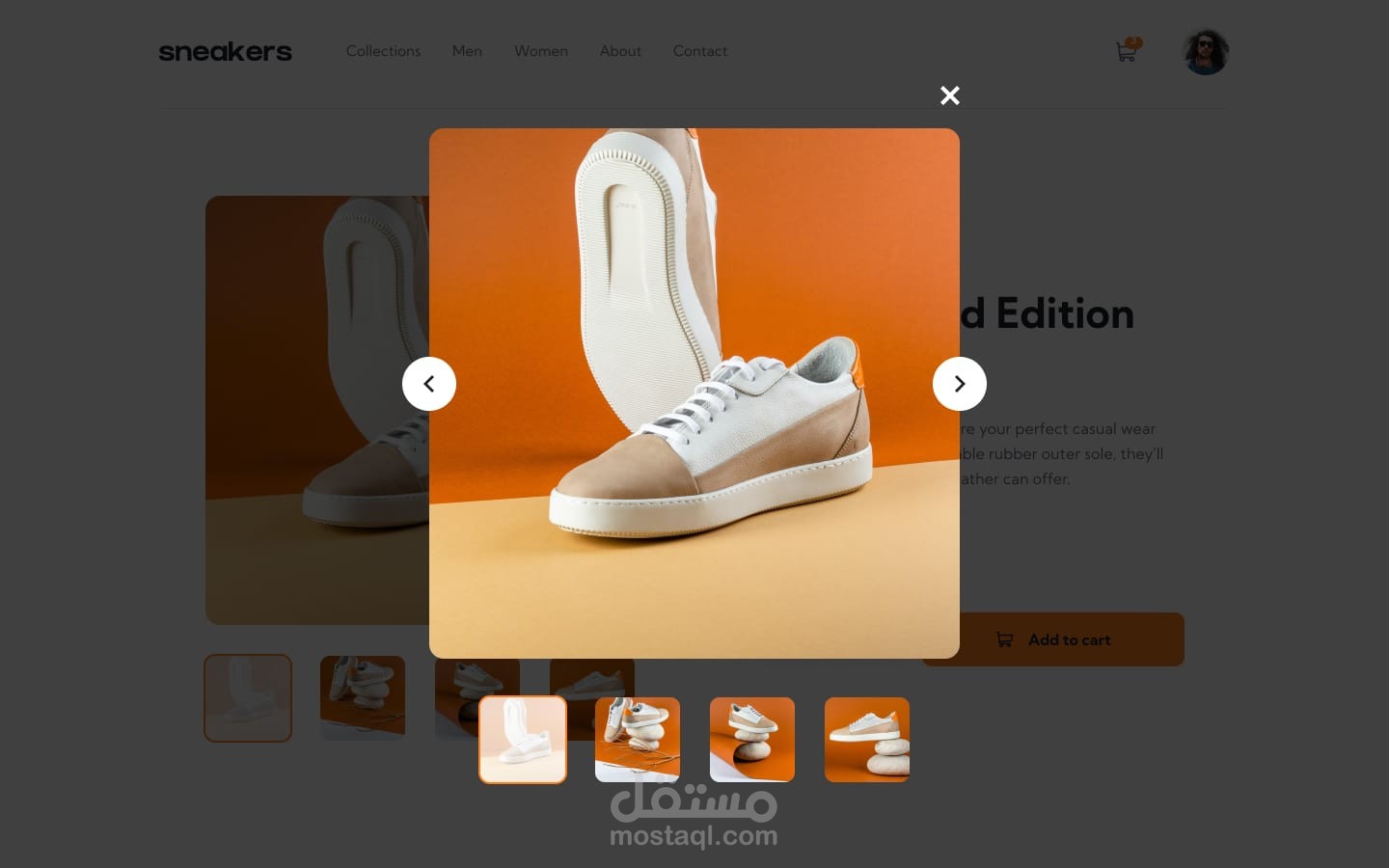Viewport: 1389px width, 868px height.
Task: Open the Contact link
Action: pos(700,51)
